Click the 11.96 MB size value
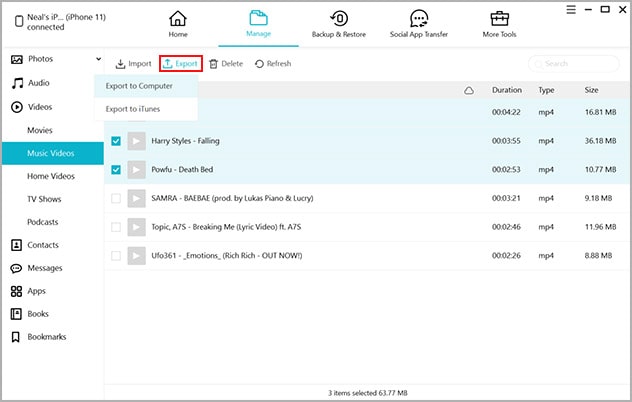This screenshot has height=402, width=632. point(601,227)
